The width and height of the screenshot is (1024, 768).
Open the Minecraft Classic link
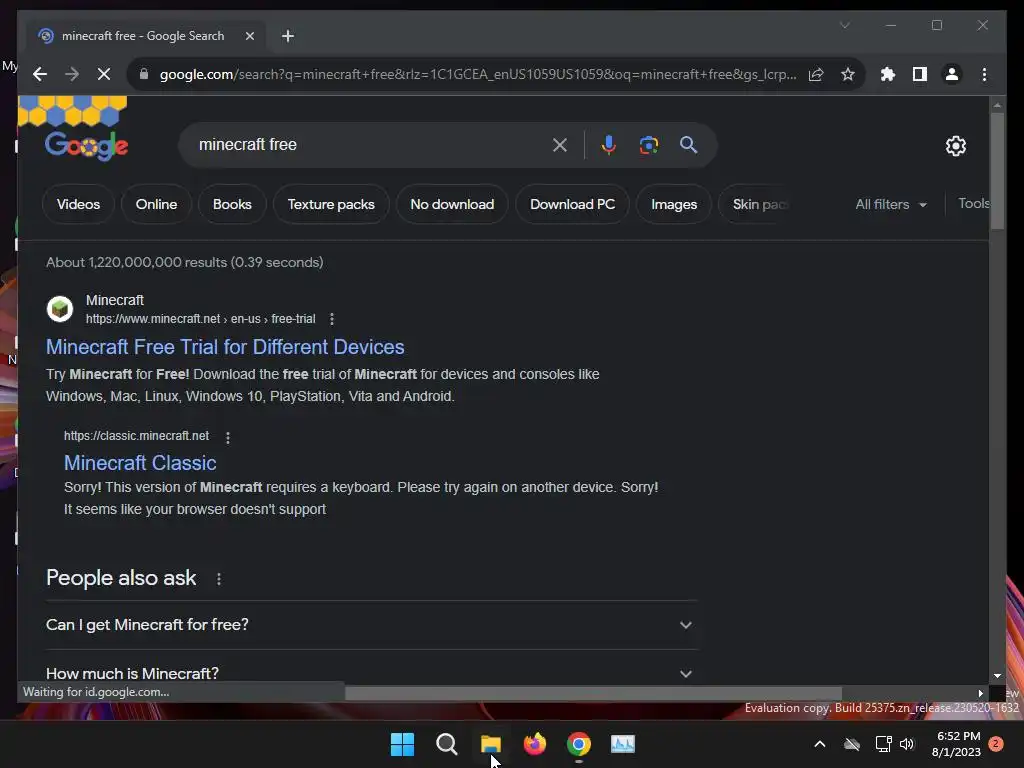(x=140, y=463)
